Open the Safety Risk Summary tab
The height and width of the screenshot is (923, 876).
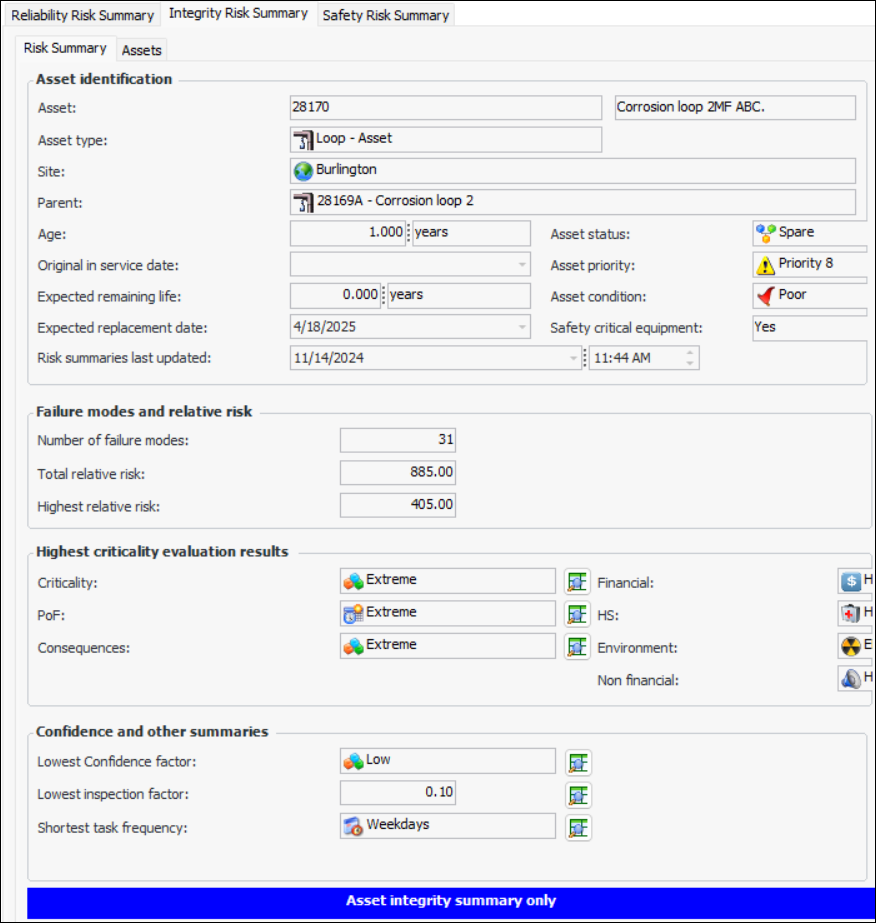[386, 15]
